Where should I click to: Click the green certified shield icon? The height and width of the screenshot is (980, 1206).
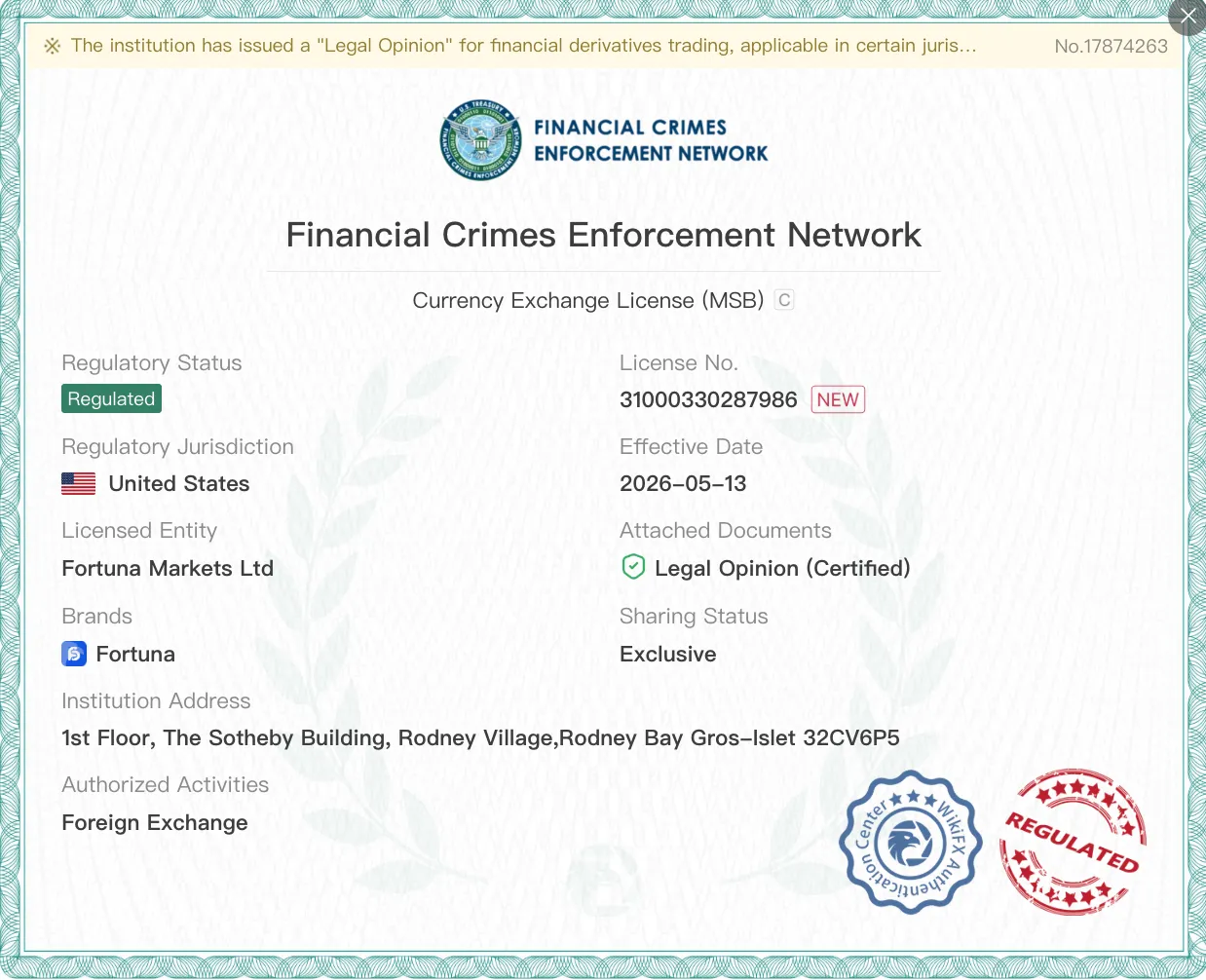pos(633,567)
